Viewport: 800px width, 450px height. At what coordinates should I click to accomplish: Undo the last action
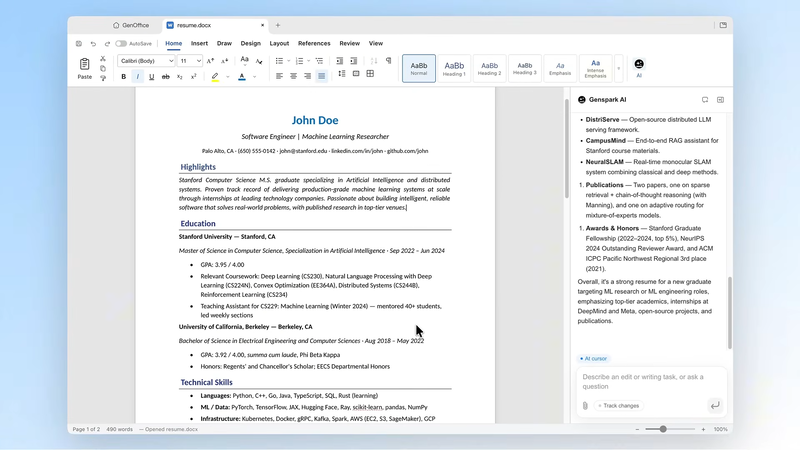[93, 44]
